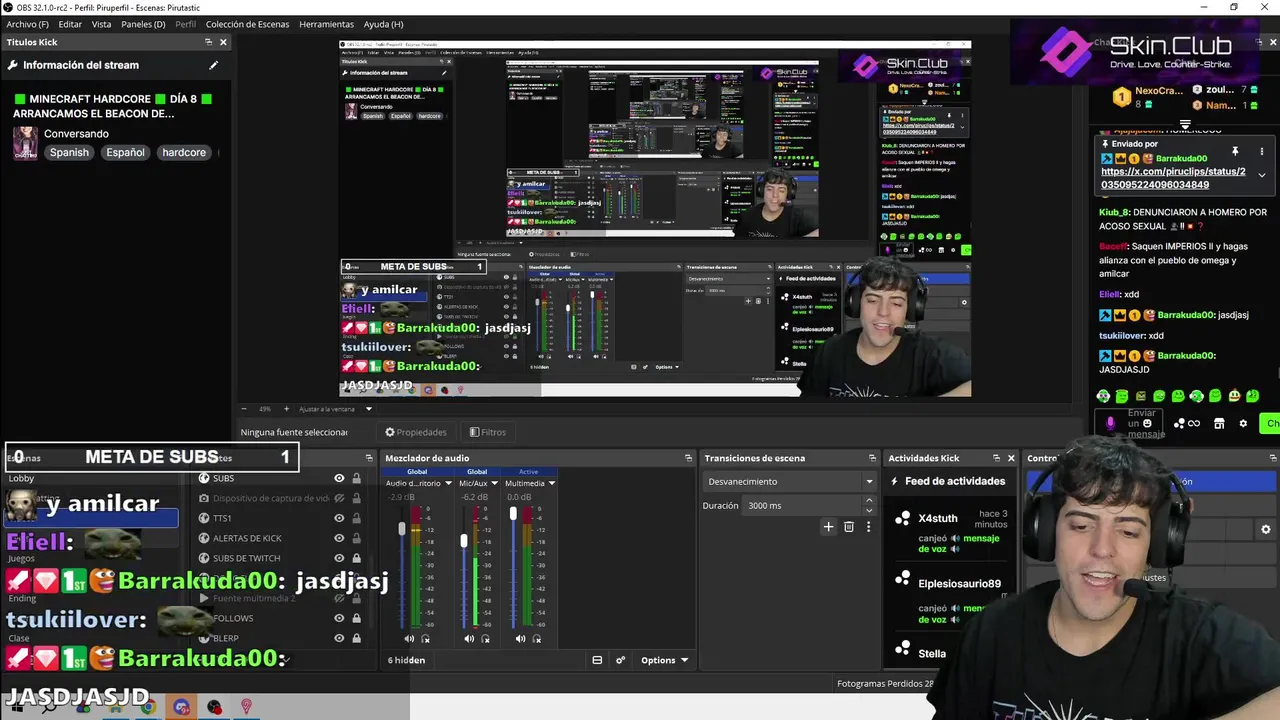Image resolution: width=1280 pixels, height=720 pixels.
Task: Expand the Mic/Aux channel dropdown
Action: tap(494, 483)
